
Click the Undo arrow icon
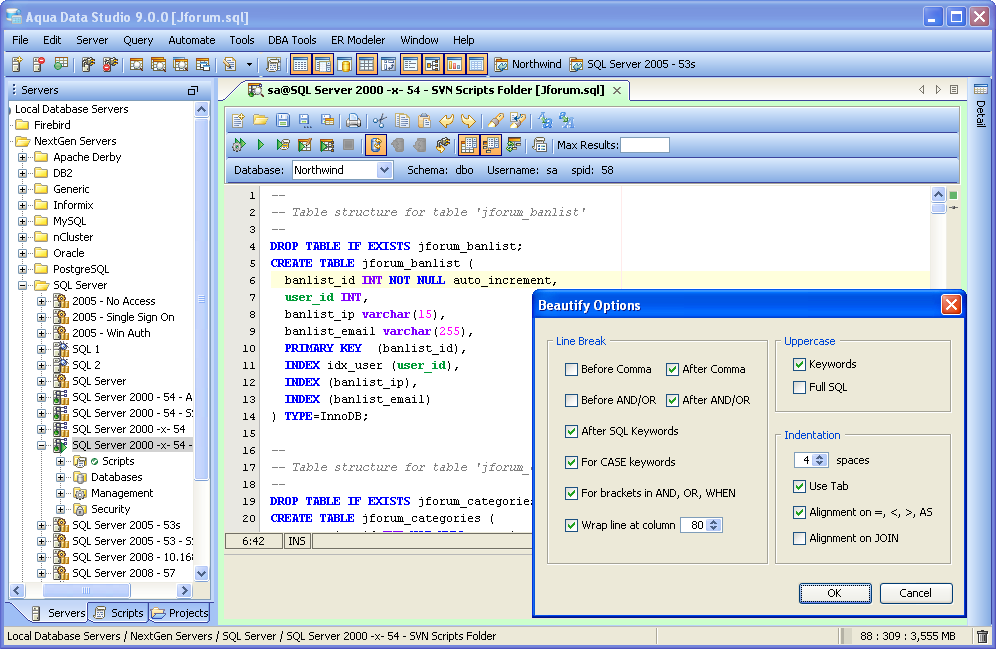(x=448, y=121)
